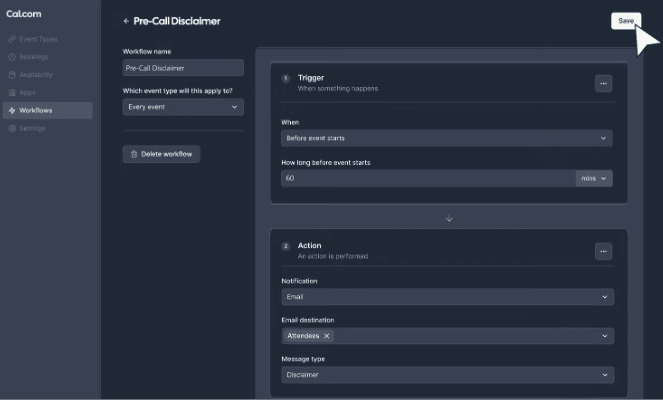This screenshot has height=400, width=663.
Task: Go back using the arrow beside title
Action: click(x=126, y=21)
